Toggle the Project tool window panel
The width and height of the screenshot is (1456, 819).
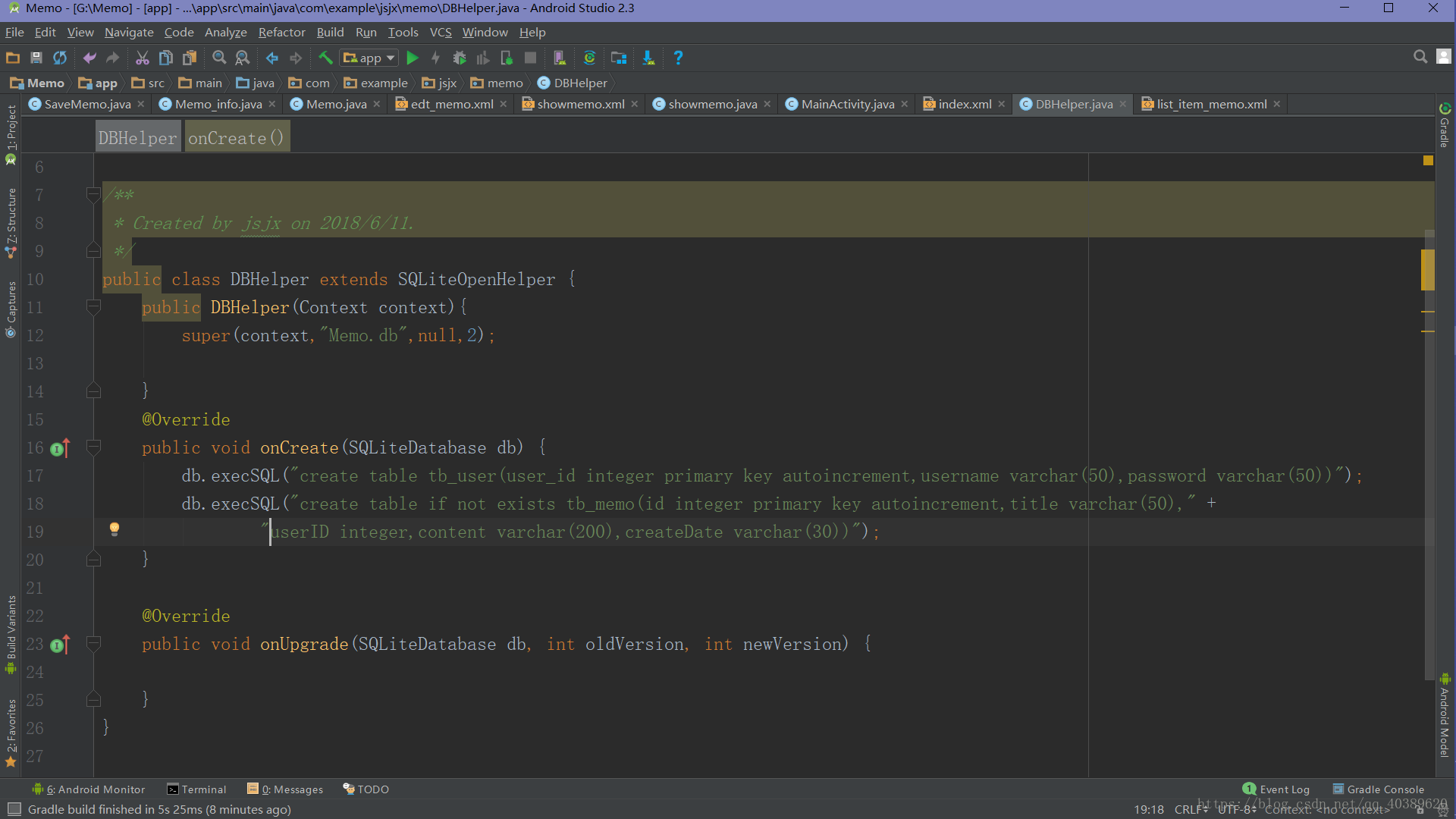[11, 134]
